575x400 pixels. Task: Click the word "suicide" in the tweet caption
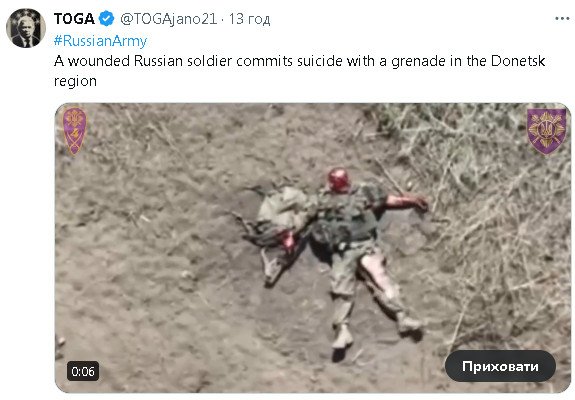click(320, 61)
